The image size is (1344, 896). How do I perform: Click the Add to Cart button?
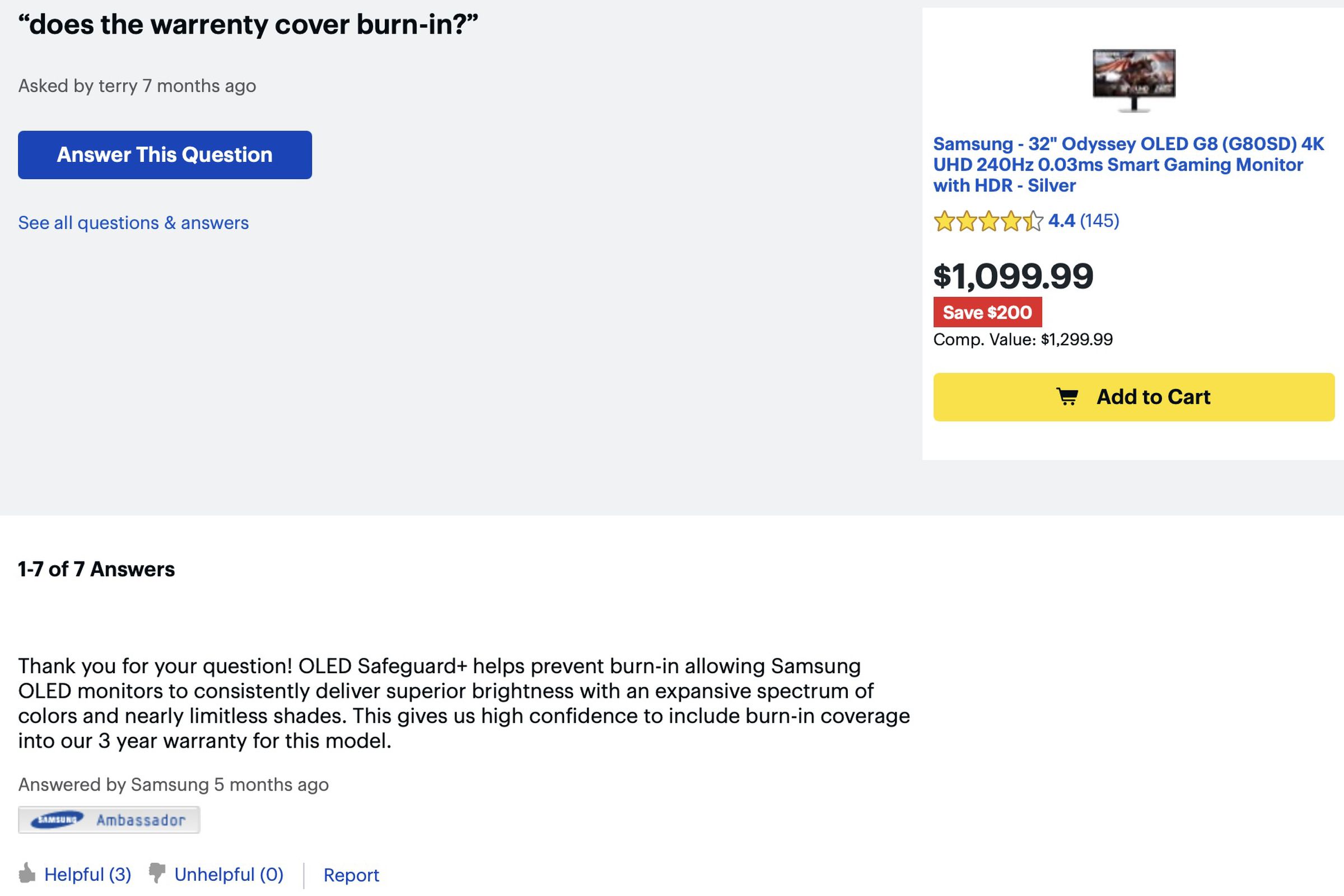point(1133,397)
